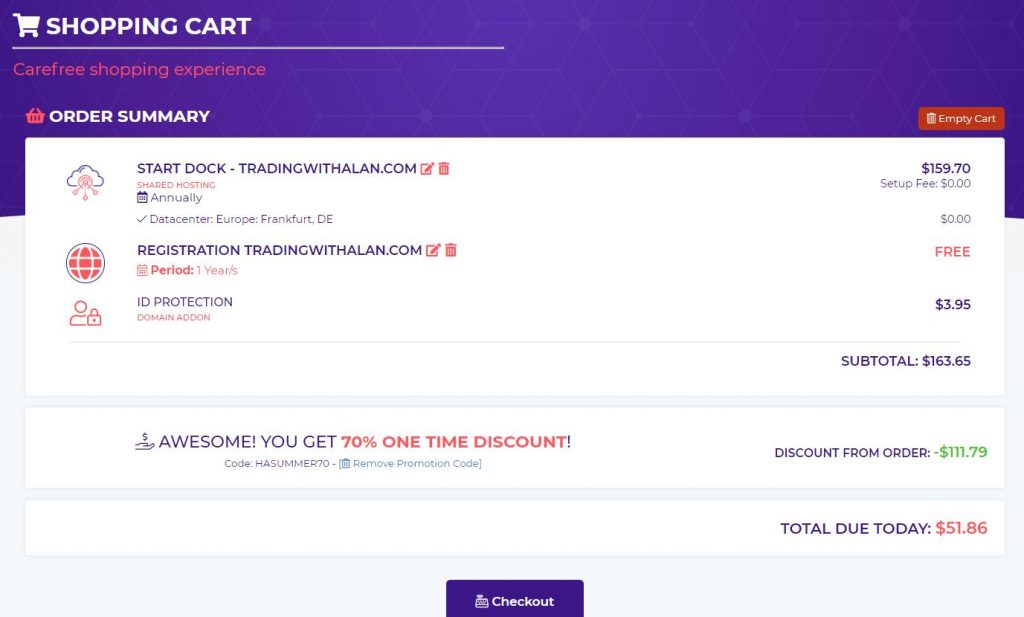Edit the domain registration item
This screenshot has width=1024, height=617.
click(x=433, y=250)
